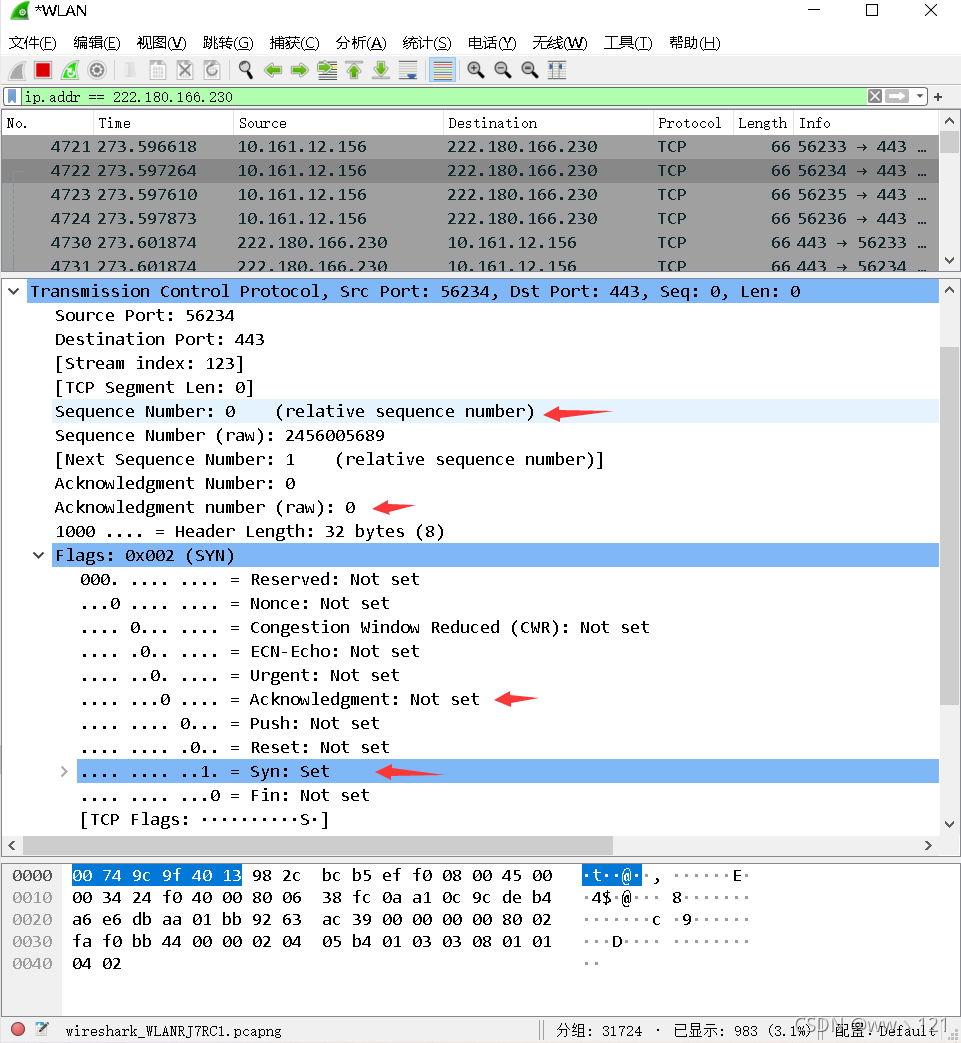Image resolution: width=961 pixels, height=1043 pixels.
Task: Go to the first packet
Action: point(354,70)
